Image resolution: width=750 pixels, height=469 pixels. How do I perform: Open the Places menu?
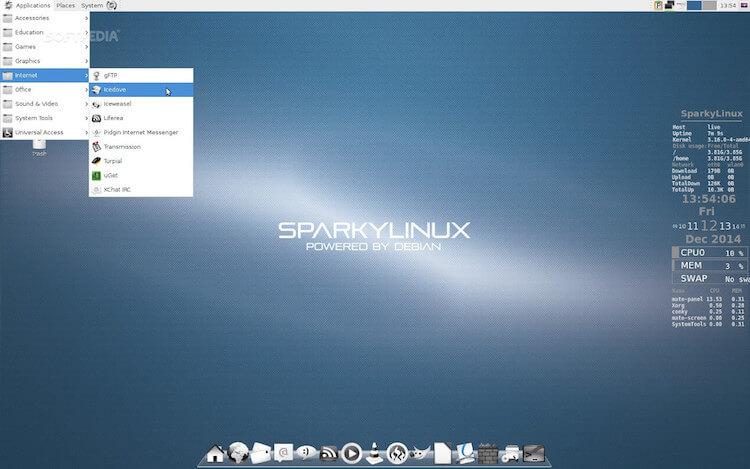pos(66,5)
